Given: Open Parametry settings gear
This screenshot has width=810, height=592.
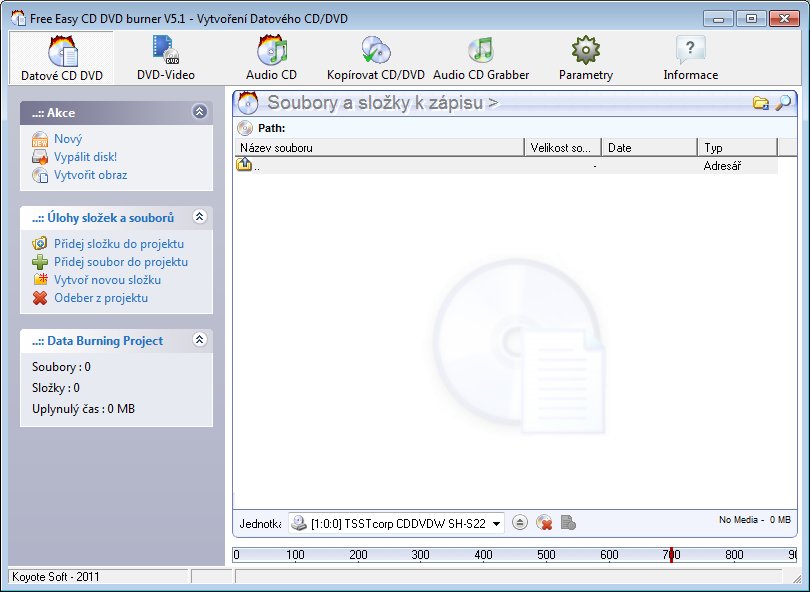Looking at the screenshot, I should click(586, 58).
